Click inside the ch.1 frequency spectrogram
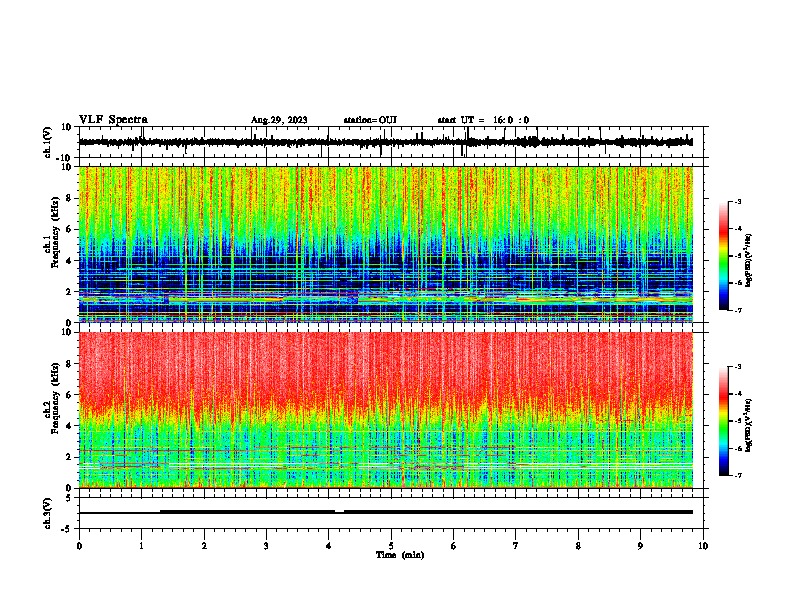 [386, 244]
